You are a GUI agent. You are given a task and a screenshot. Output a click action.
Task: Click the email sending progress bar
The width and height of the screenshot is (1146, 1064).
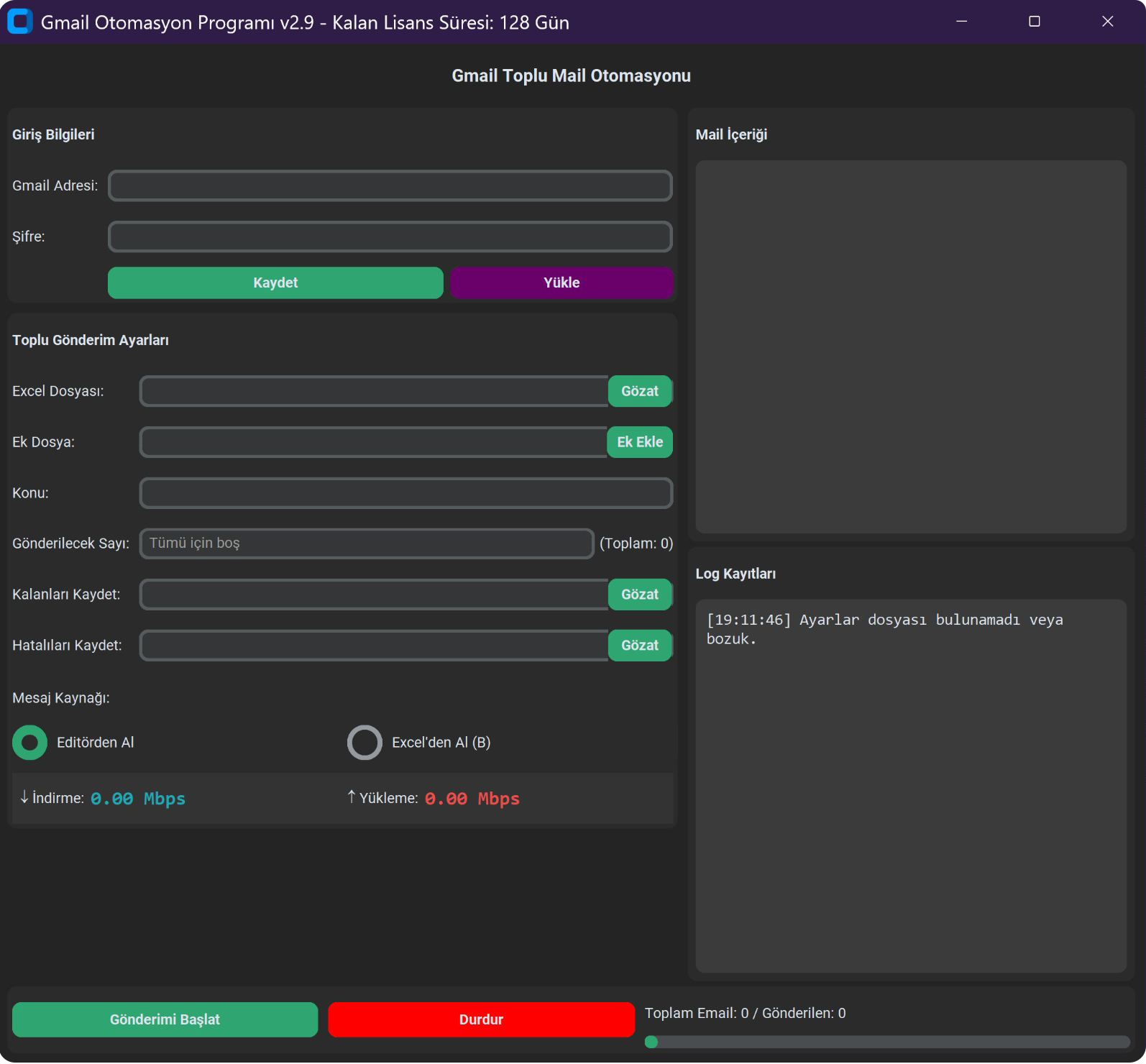(x=887, y=1042)
